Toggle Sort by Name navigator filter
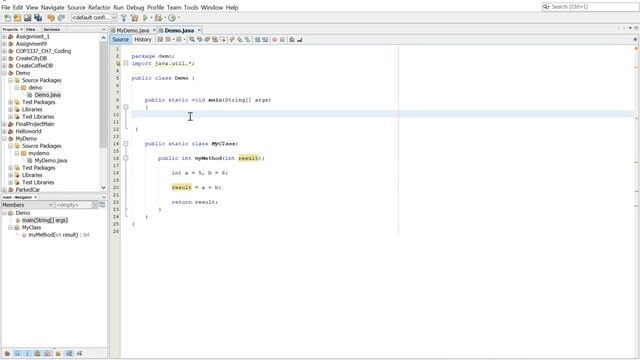Viewport: 640px width, 360px height. [x=69, y=353]
